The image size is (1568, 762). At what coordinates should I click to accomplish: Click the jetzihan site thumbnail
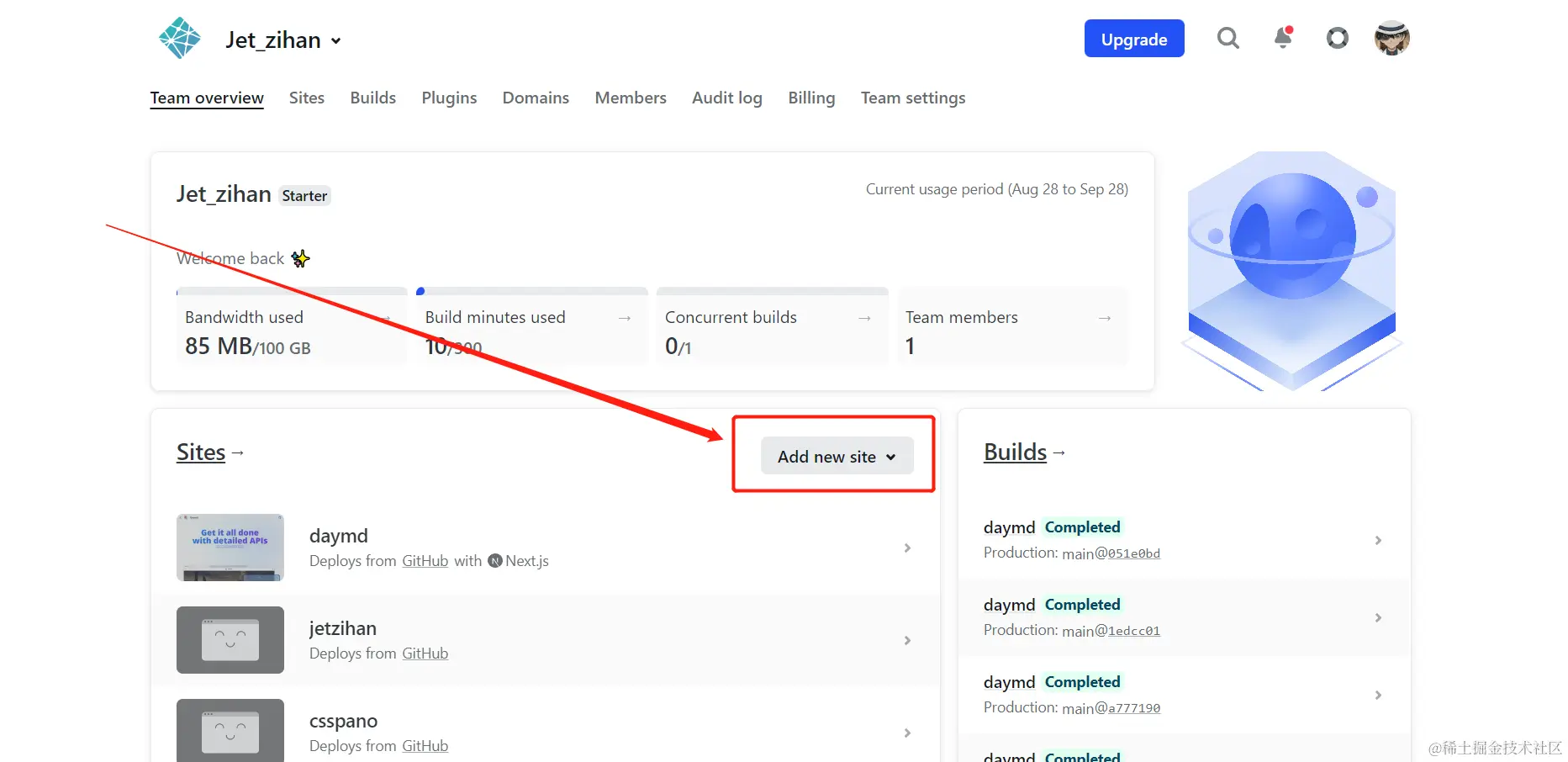tap(230, 640)
